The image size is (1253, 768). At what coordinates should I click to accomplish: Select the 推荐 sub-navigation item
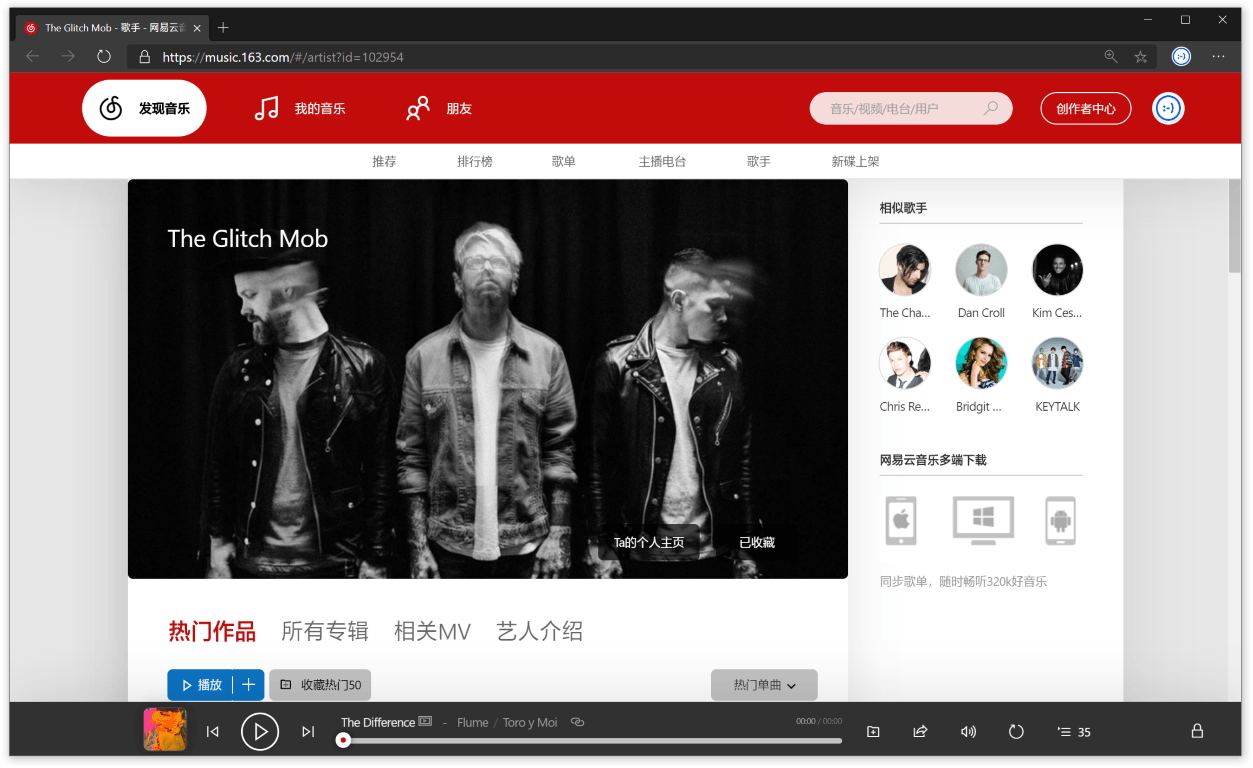pyautogui.click(x=384, y=161)
